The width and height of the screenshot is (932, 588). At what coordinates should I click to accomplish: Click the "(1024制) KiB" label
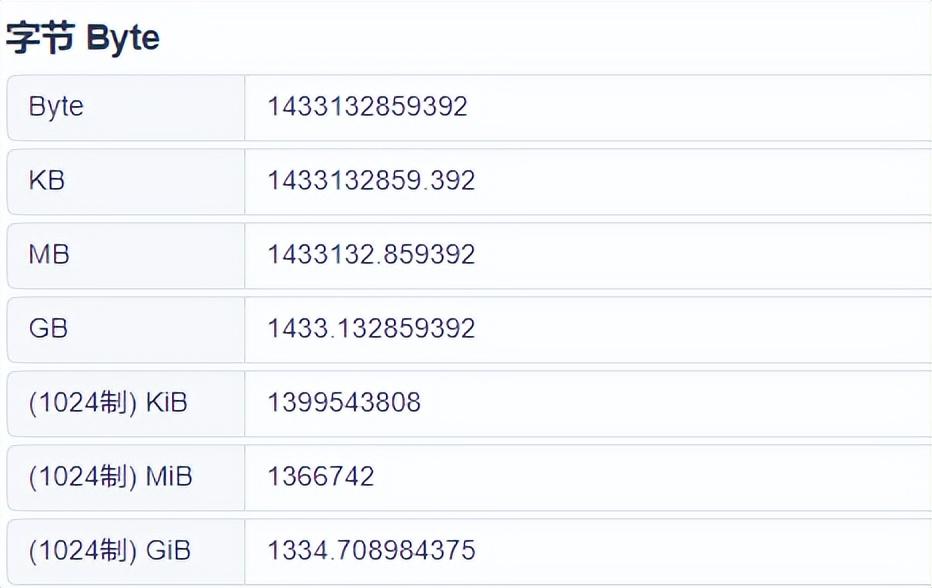pyautogui.click(x=108, y=403)
